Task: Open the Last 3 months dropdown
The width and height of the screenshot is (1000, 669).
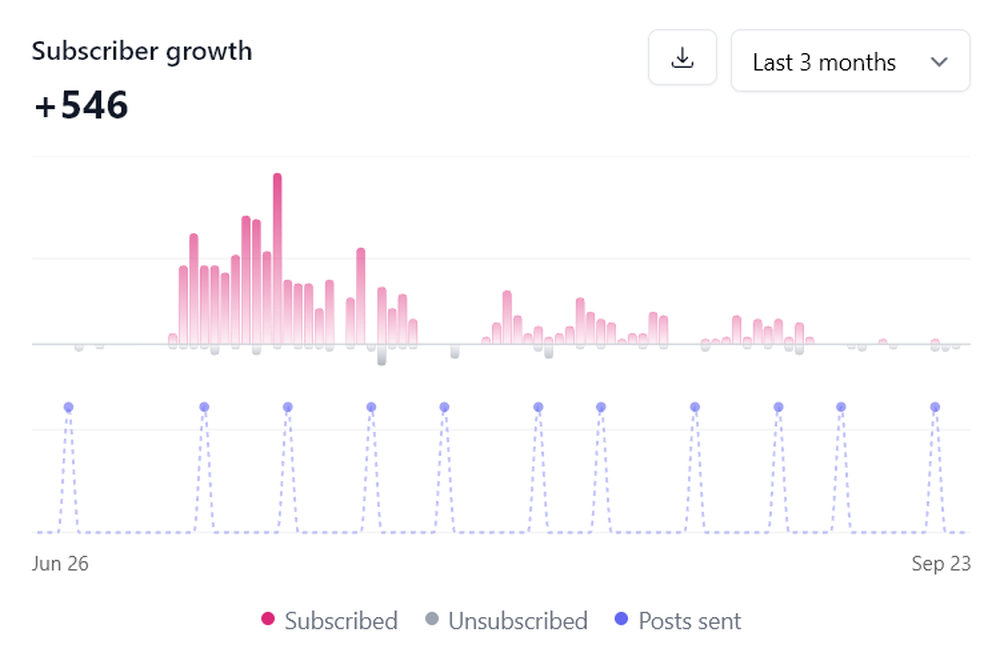Action: pos(850,61)
